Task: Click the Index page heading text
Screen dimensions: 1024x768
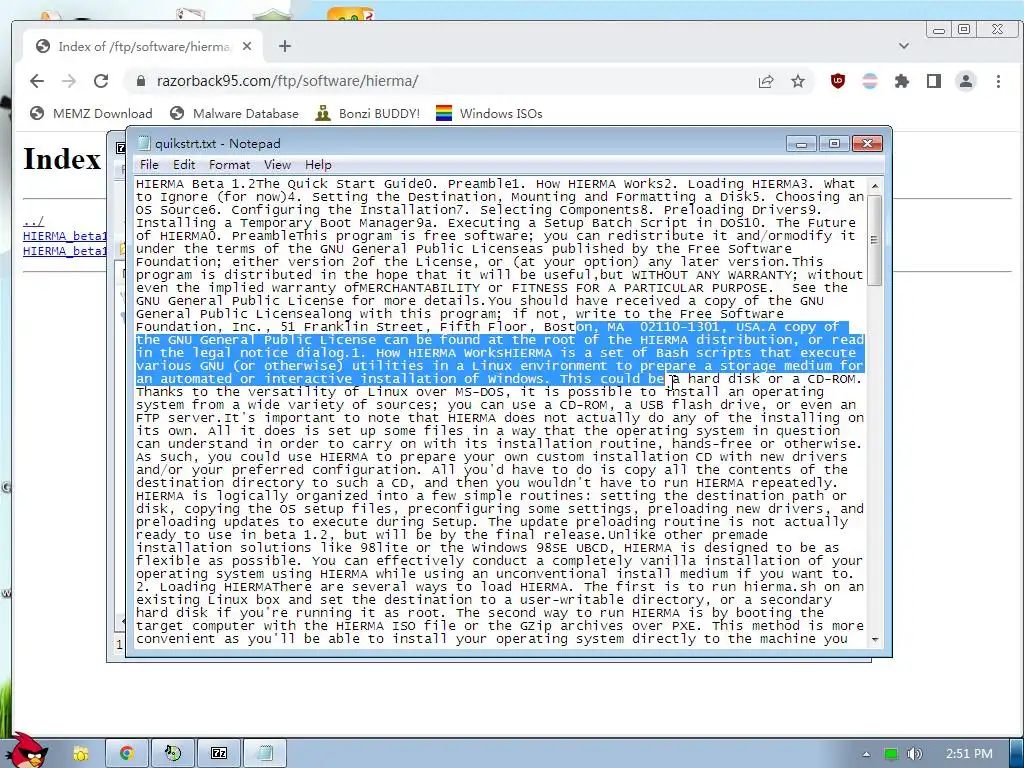Action: tap(62, 159)
